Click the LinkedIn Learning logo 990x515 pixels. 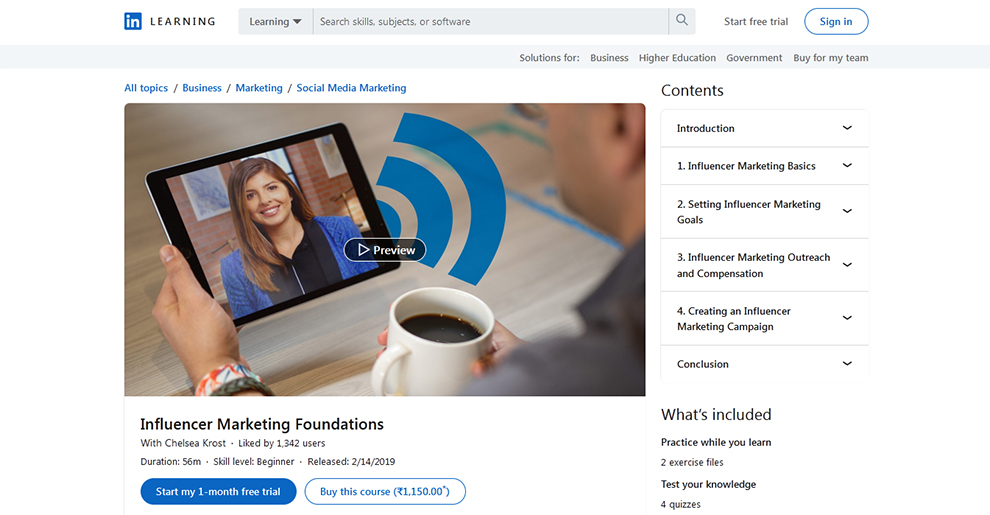click(x=169, y=21)
